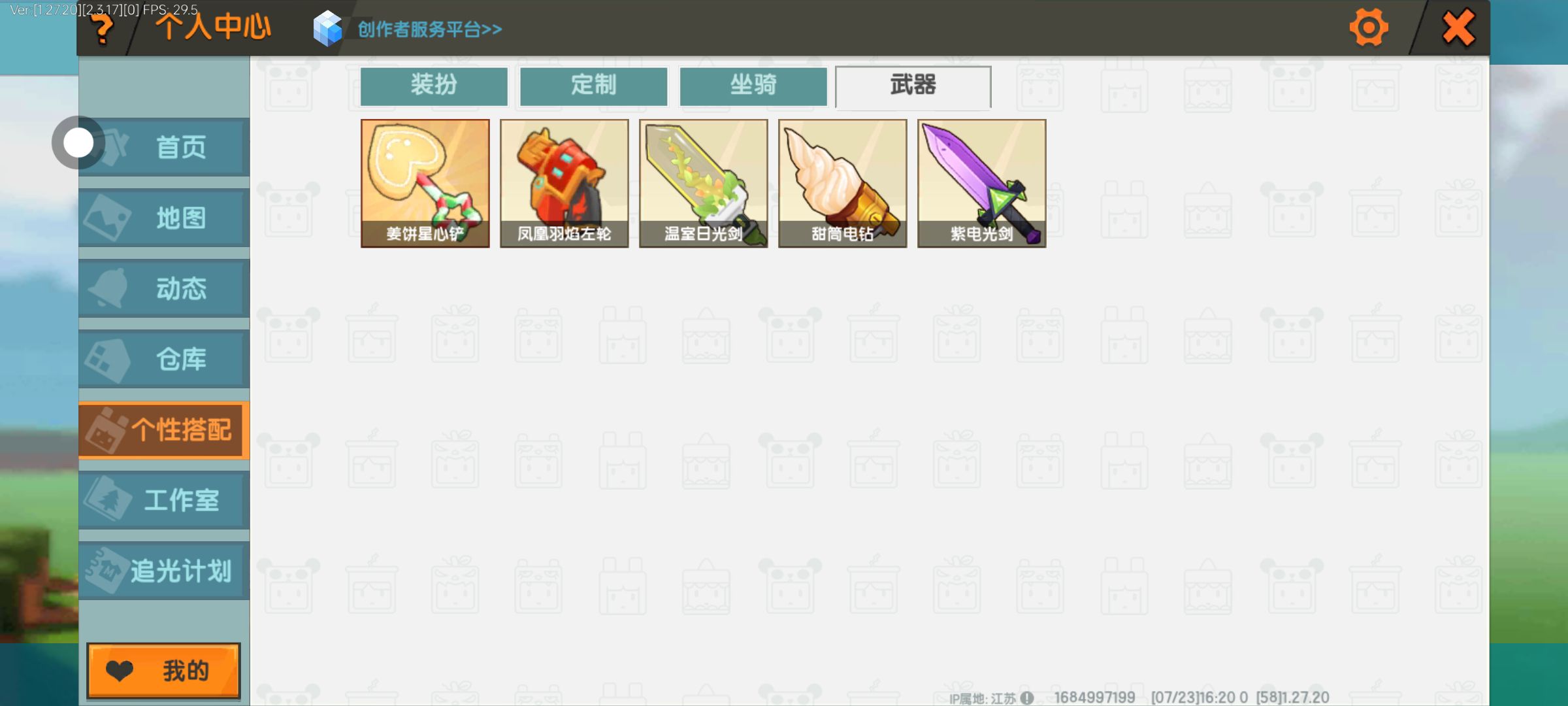The width and height of the screenshot is (1568, 706).
Task: Choose the 温室日光剑 sword item
Action: tap(704, 183)
